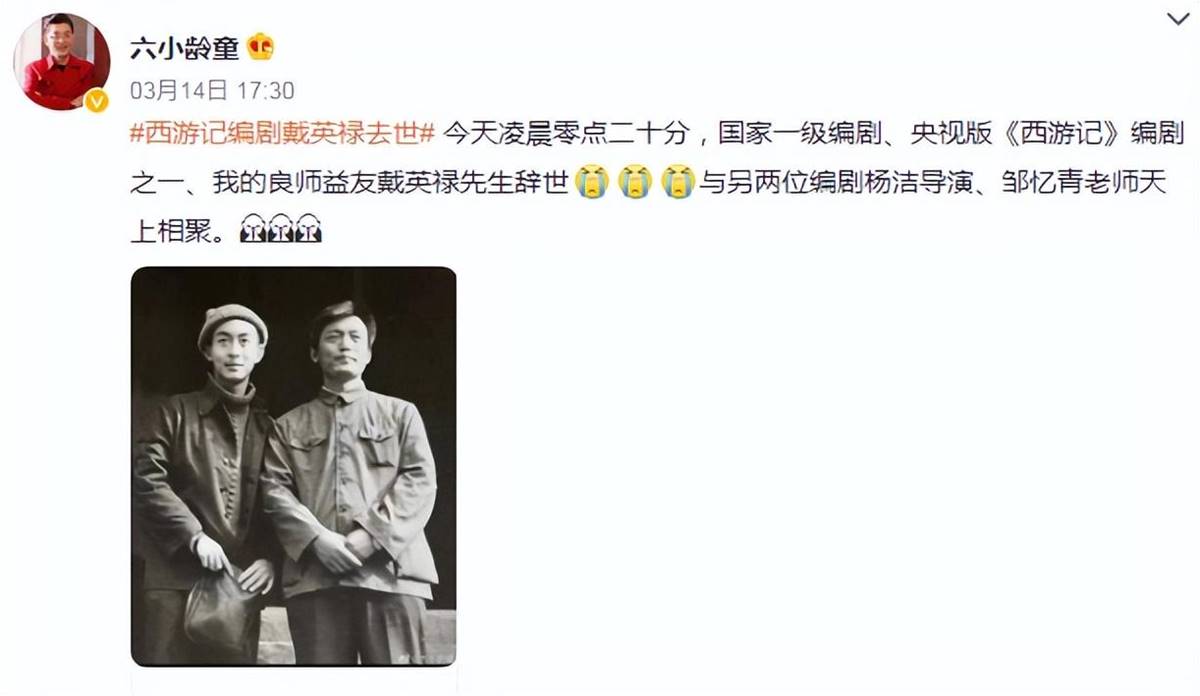This screenshot has height=696, width=1200.
Task: Click the last crying face emoji
Action: [x=678, y=182]
